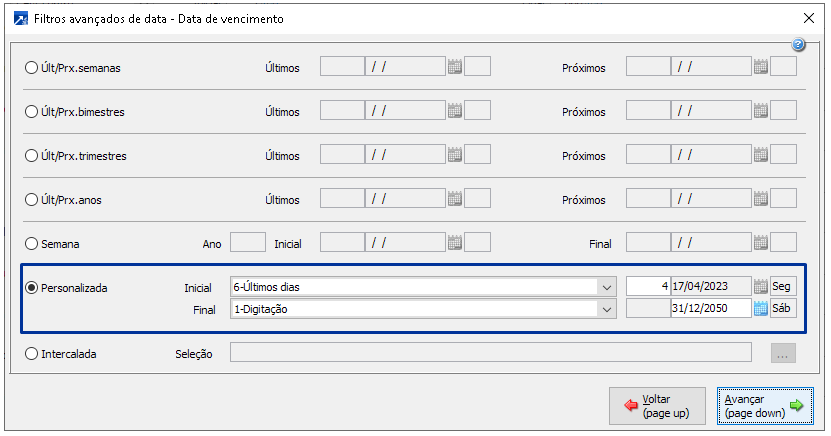Open calendar icon for Próximos anos date
The image size is (831, 436).
click(x=761, y=199)
